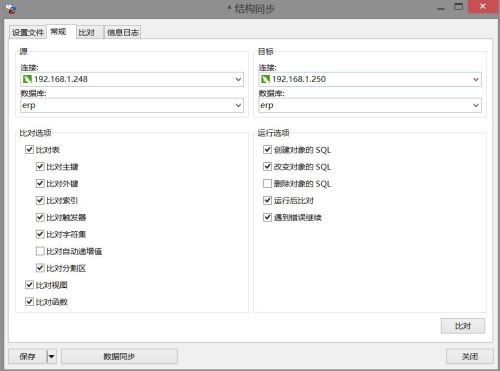Open the source connection dropdown 192.168.1.248
The image size is (500, 371).
[x=132, y=79]
